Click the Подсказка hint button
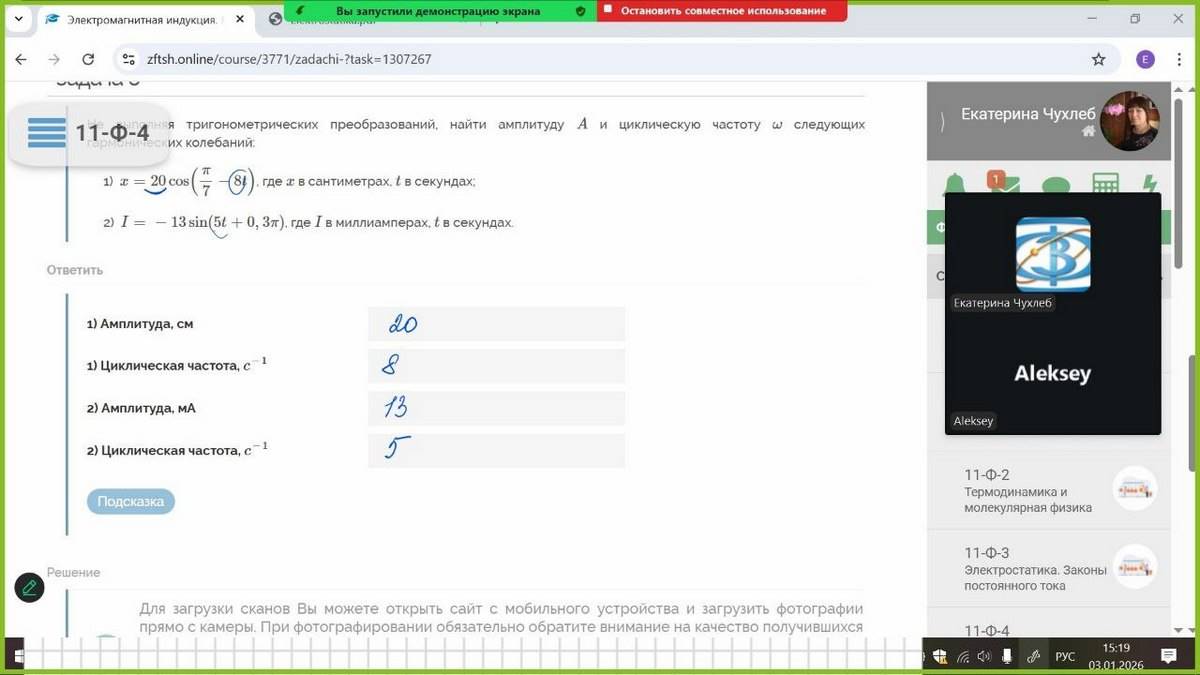This screenshot has width=1200, height=675. click(x=131, y=501)
